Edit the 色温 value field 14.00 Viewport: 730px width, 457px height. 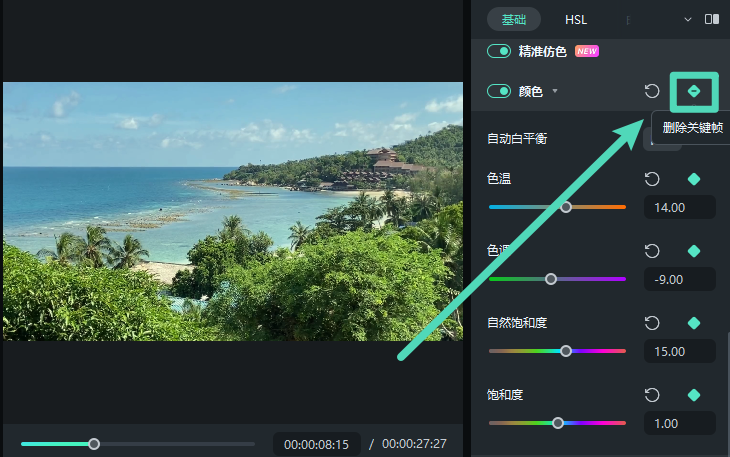(x=680, y=208)
